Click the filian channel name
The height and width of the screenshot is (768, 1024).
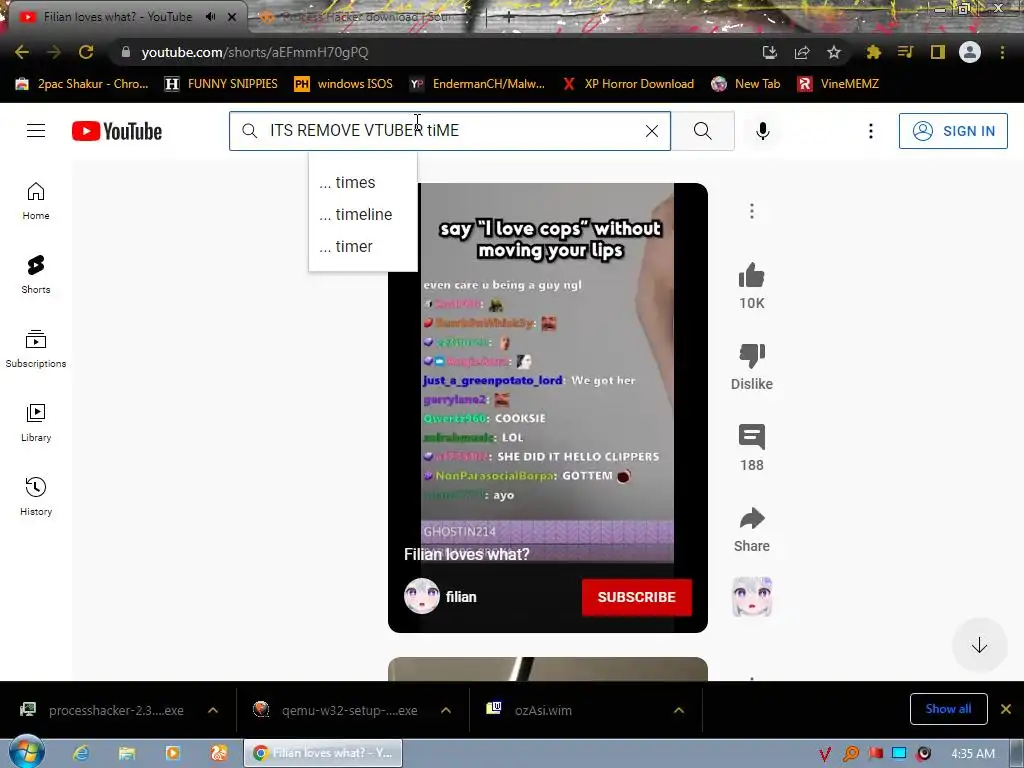click(461, 597)
